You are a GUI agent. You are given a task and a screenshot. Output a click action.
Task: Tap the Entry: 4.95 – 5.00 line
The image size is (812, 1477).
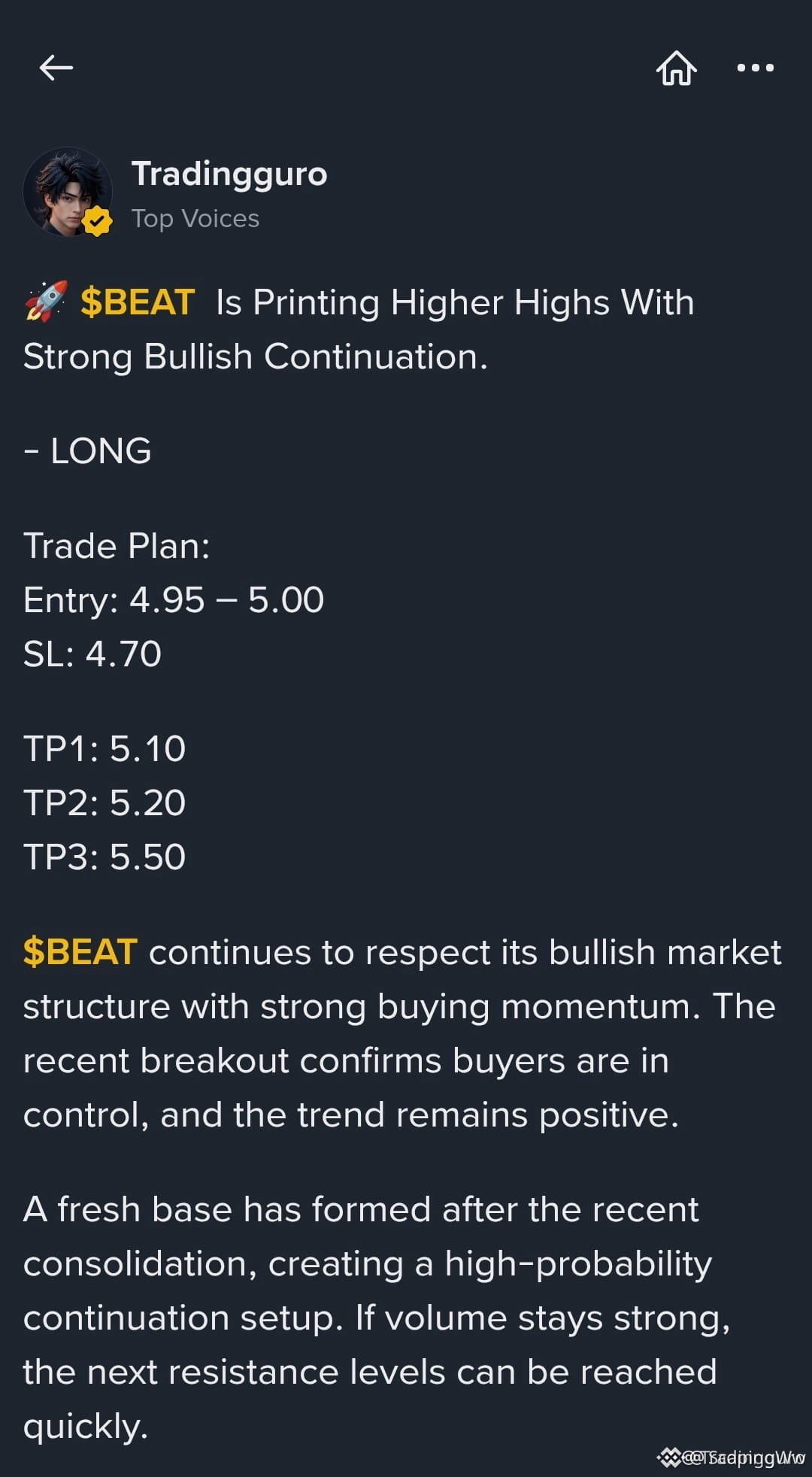(174, 600)
